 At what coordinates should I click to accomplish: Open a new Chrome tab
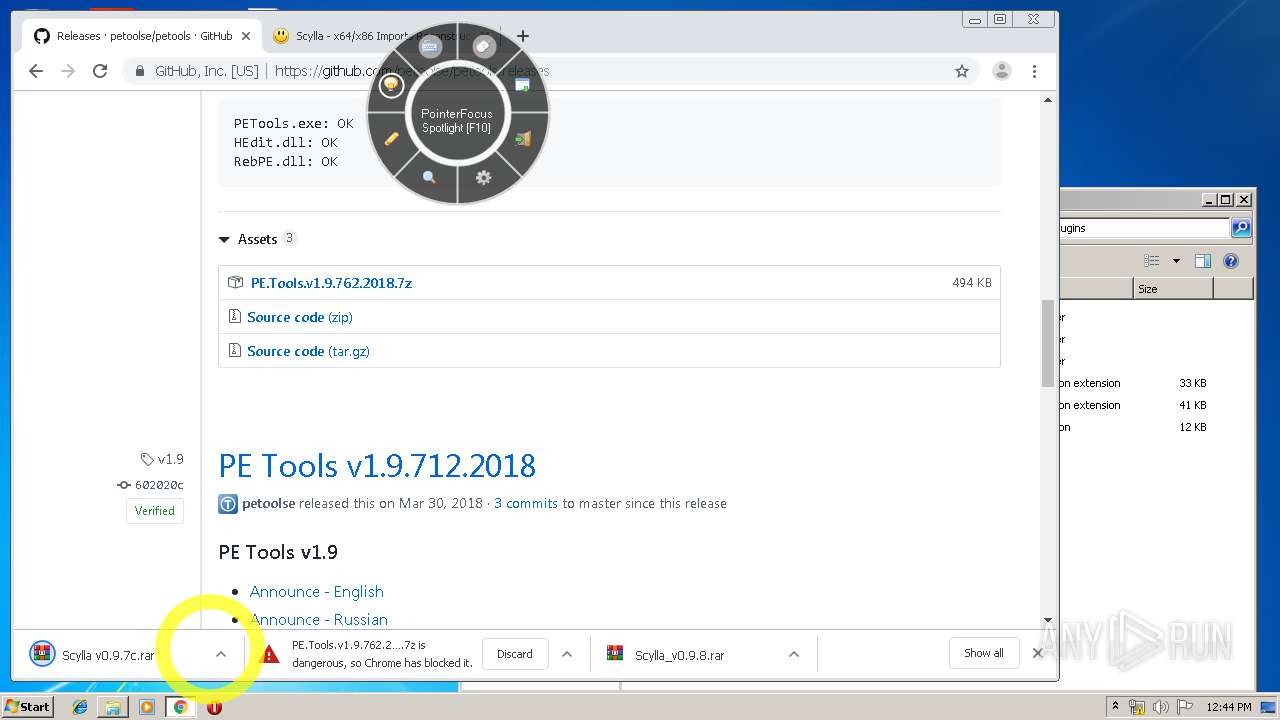[522, 36]
